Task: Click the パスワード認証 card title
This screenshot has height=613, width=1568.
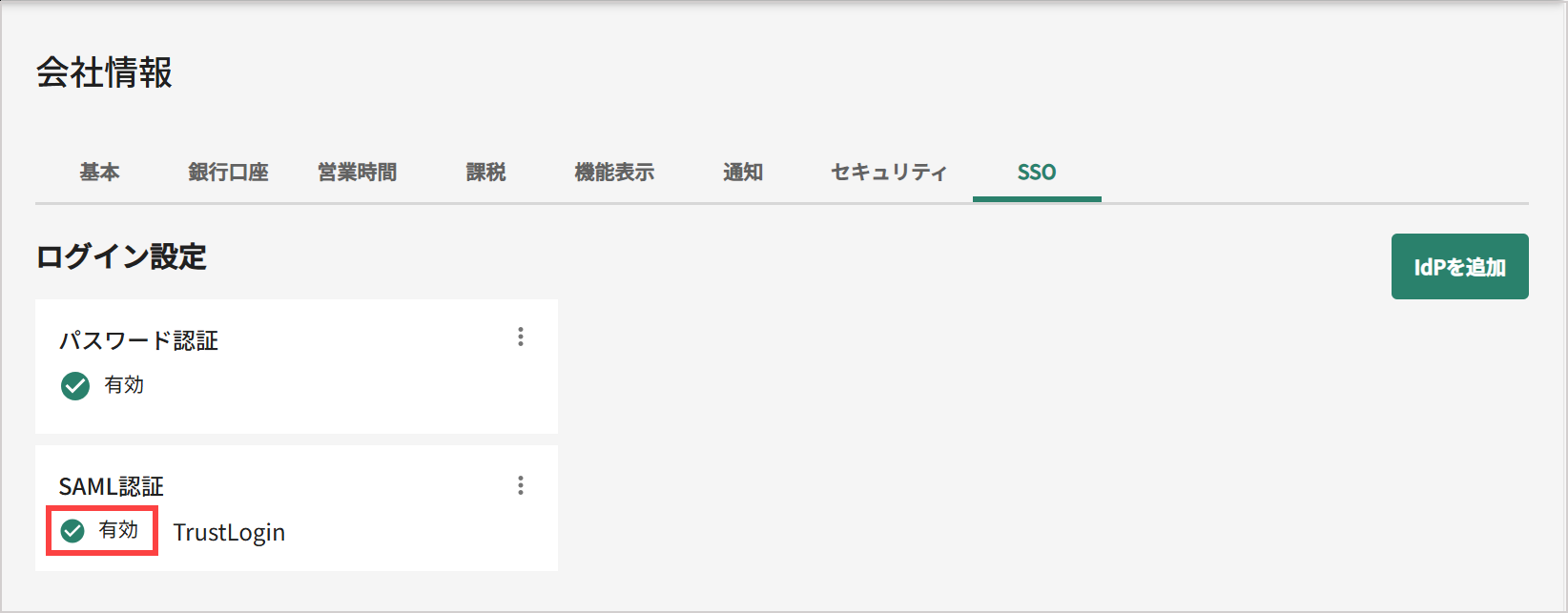Action: pos(139,340)
